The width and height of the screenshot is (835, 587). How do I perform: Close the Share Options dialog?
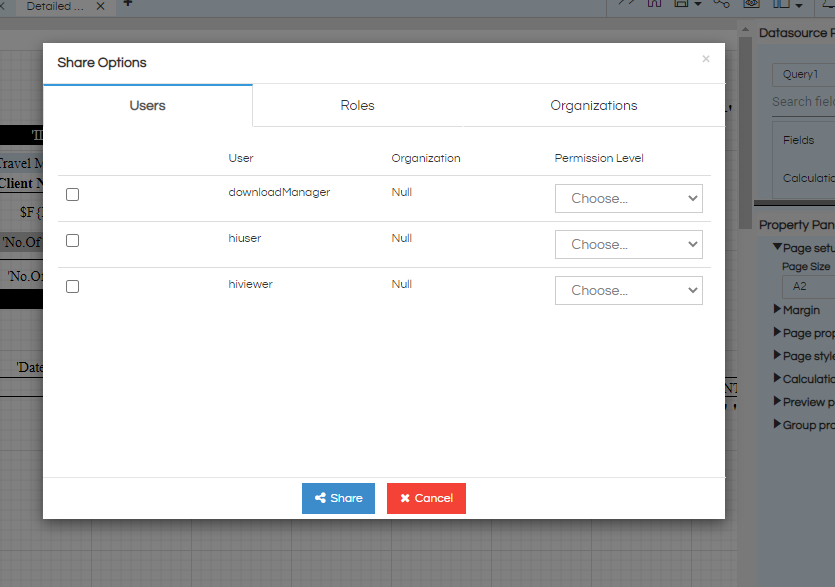[706, 59]
